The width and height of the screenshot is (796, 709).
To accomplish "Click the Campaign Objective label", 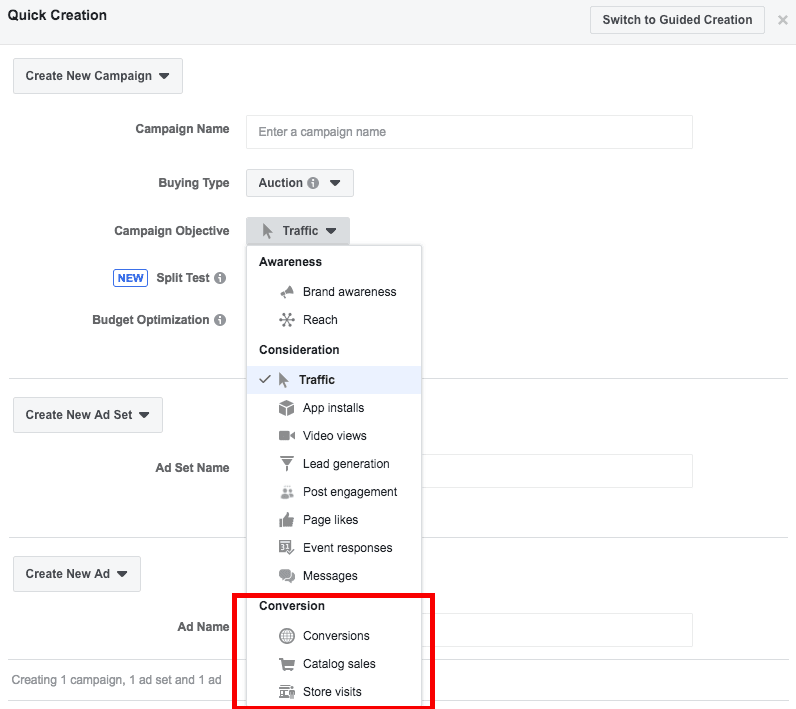I will (x=172, y=231).
